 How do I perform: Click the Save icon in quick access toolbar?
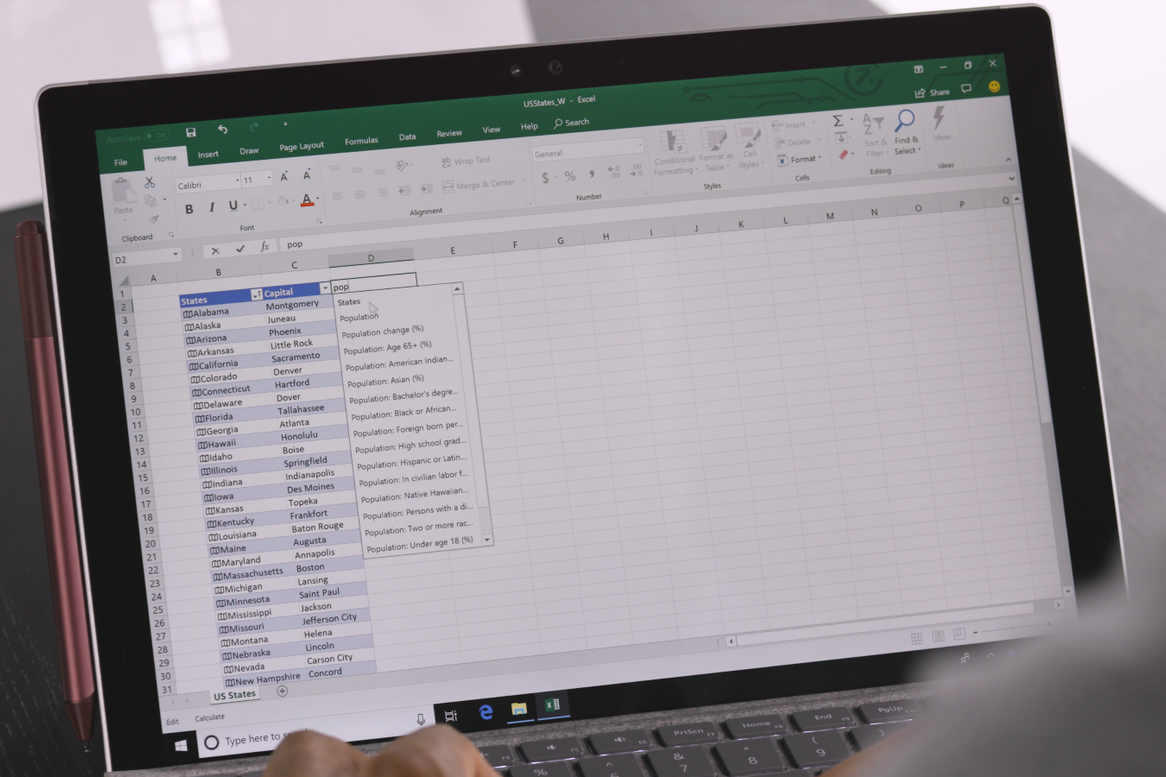(190, 132)
